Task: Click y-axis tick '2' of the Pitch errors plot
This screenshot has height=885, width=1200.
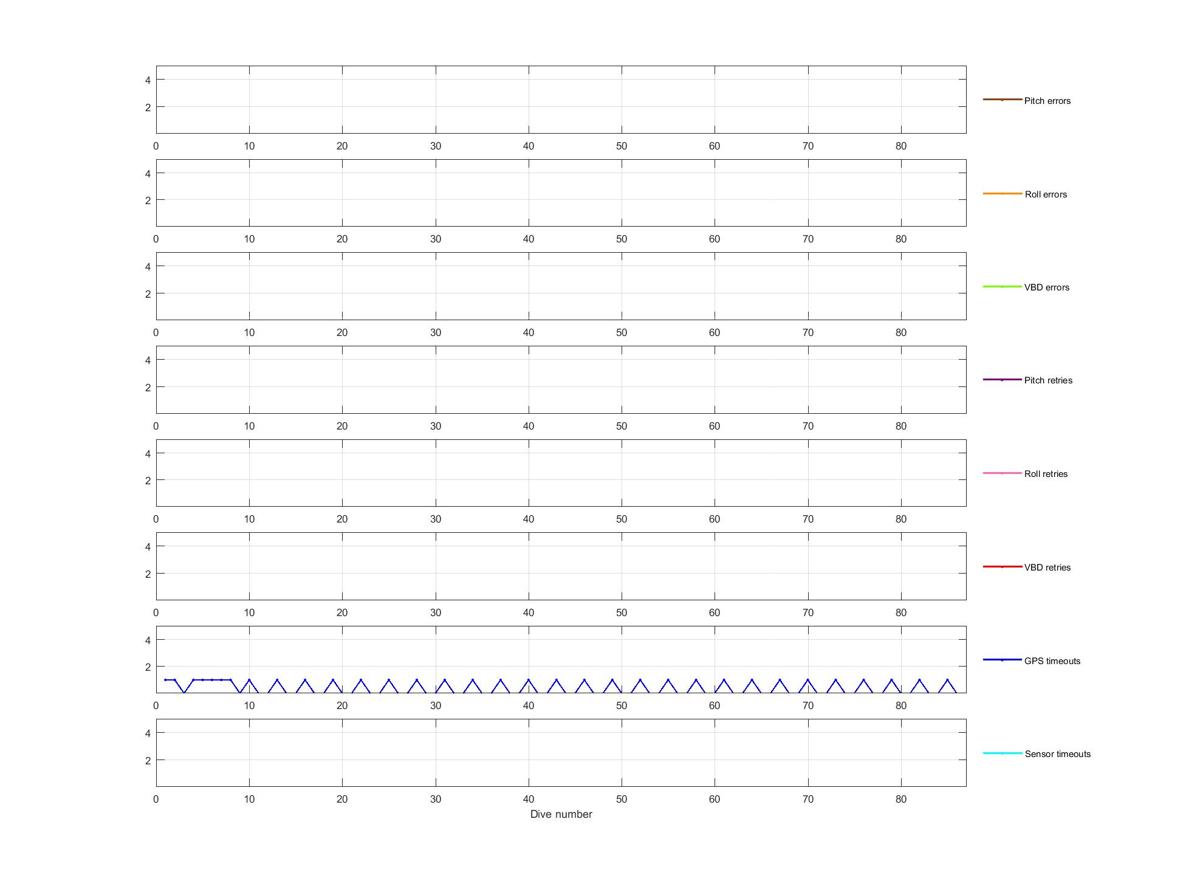Action: (147, 107)
